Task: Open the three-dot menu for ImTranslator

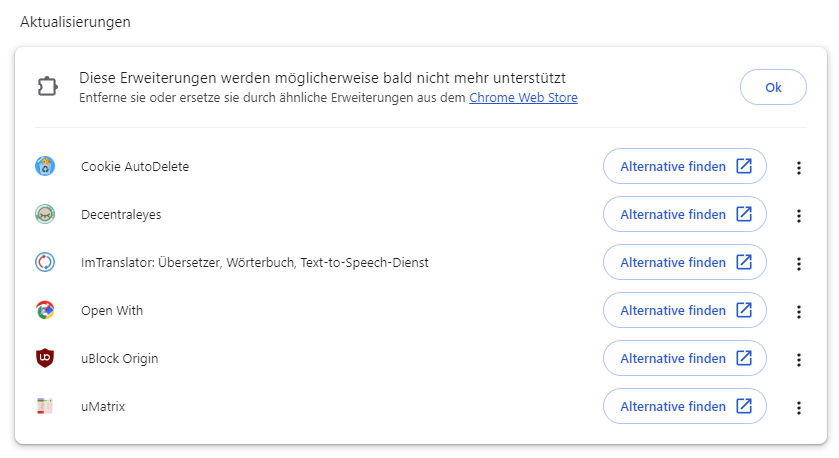Action: (798, 264)
